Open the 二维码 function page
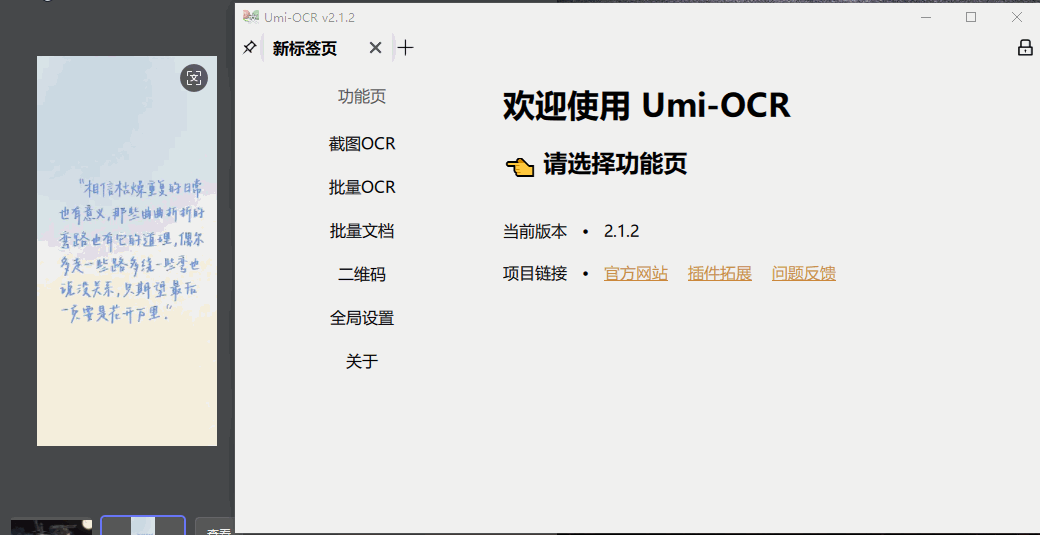Viewport: 1040px width, 535px height. click(362, 274)
